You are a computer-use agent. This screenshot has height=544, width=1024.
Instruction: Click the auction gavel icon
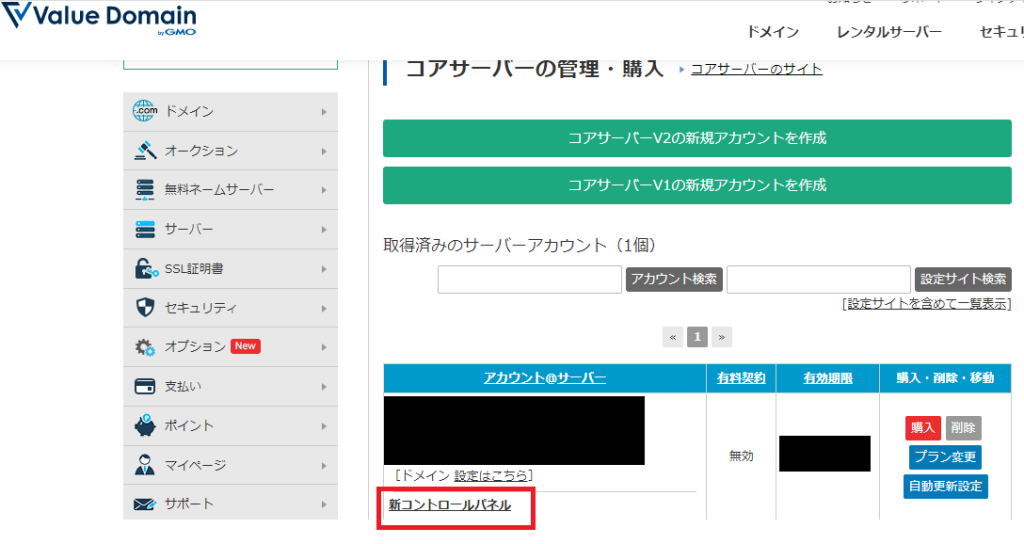[144, 150]
